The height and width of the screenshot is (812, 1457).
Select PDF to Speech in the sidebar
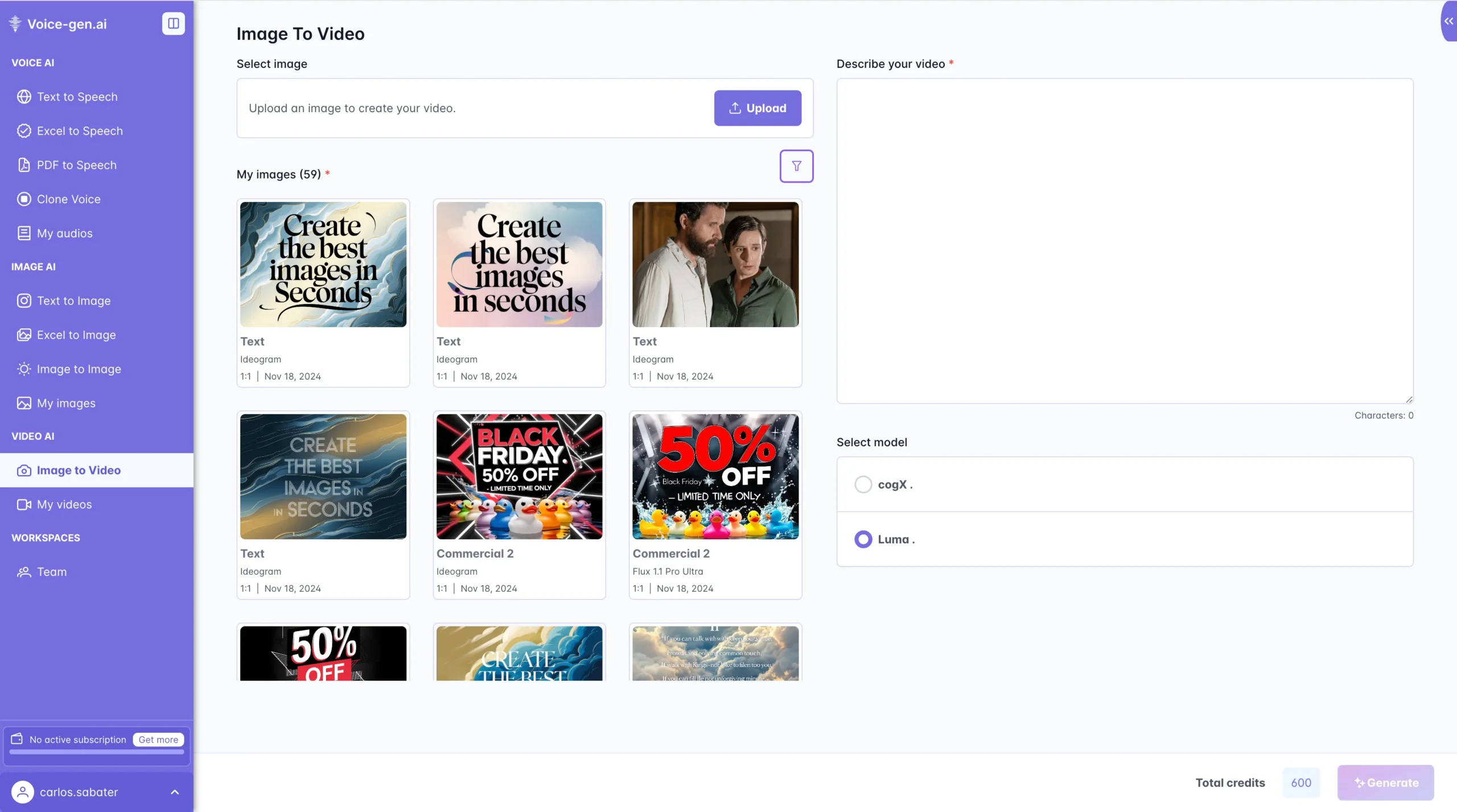point(76,164)
